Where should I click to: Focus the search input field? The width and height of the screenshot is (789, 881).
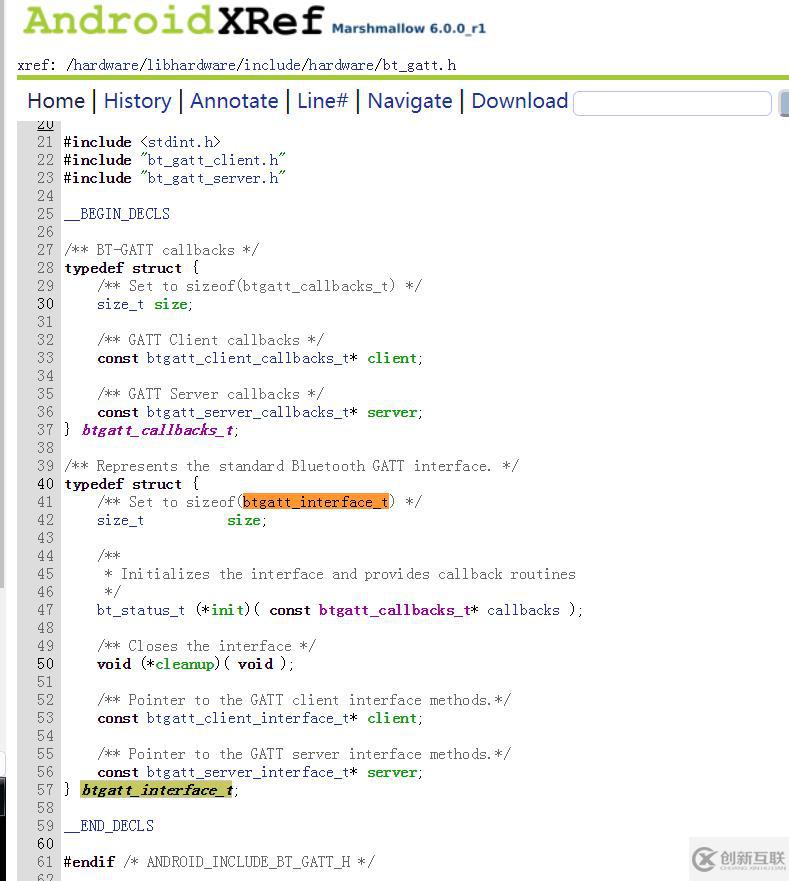tap(672, 103)
